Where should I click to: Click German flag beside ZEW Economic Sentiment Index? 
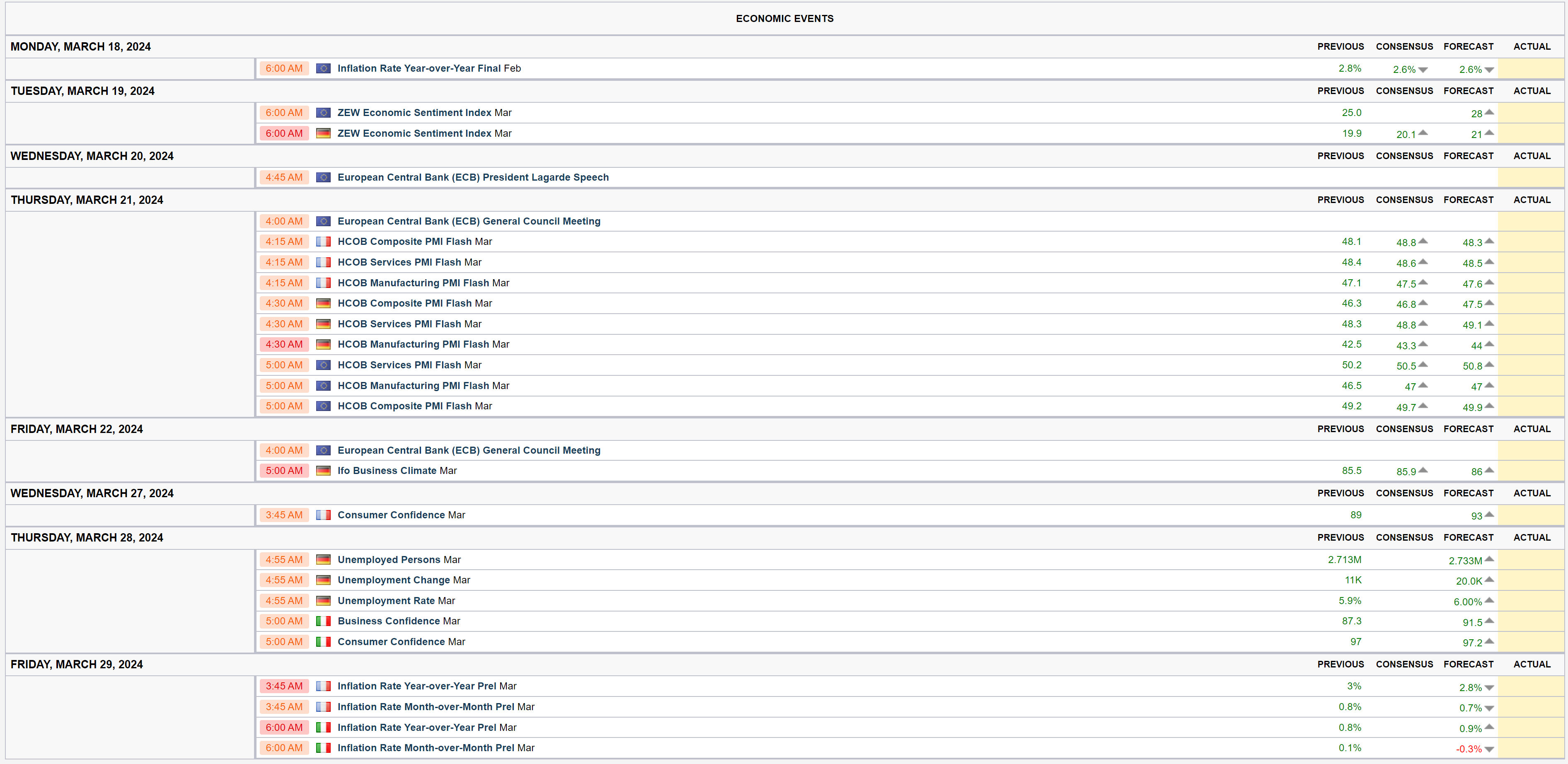pyautogui.click(x=323, y=133)
